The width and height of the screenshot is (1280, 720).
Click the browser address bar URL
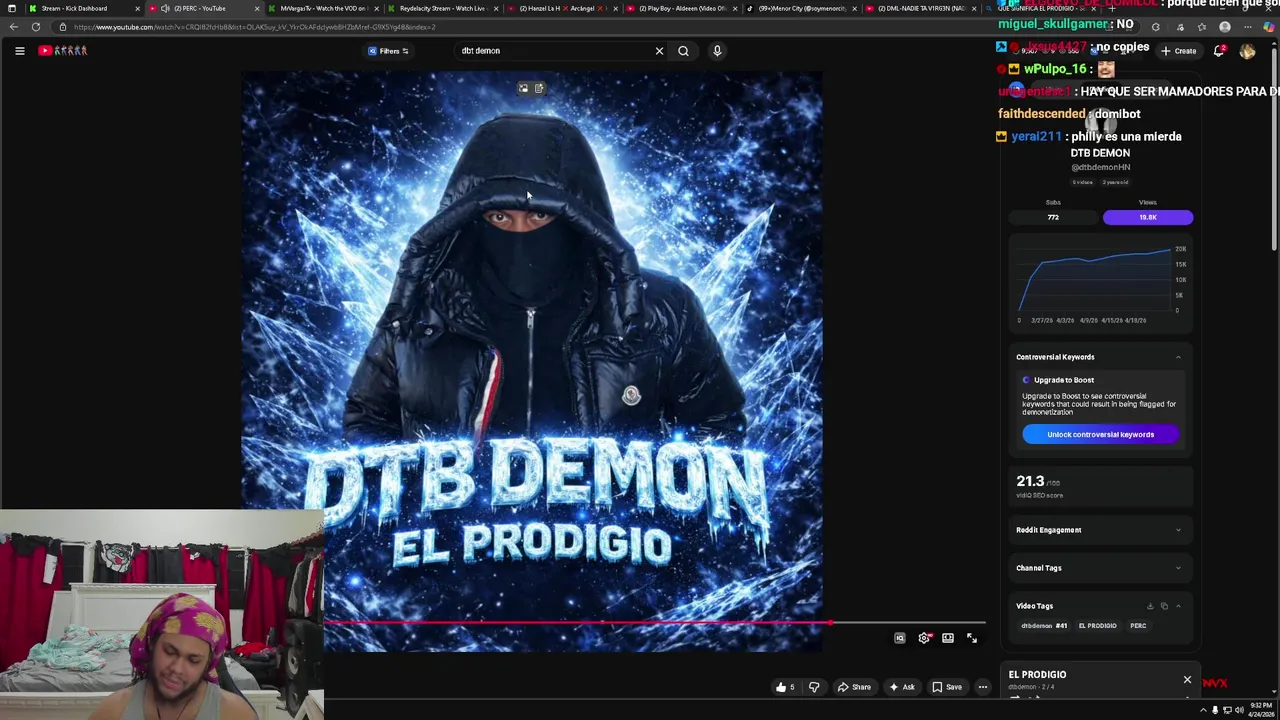tap(255, 27)
